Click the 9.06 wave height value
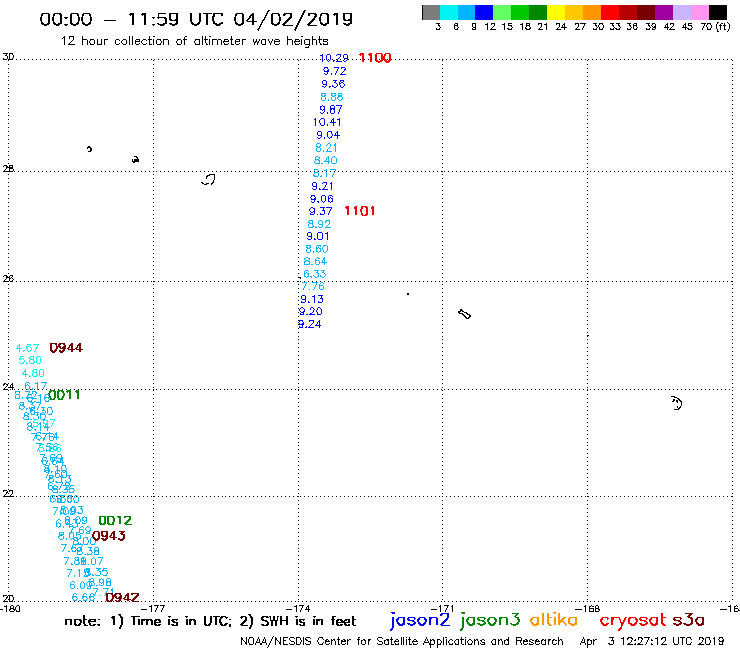Viewport: 740px width, 650px height. coord(322,199)
